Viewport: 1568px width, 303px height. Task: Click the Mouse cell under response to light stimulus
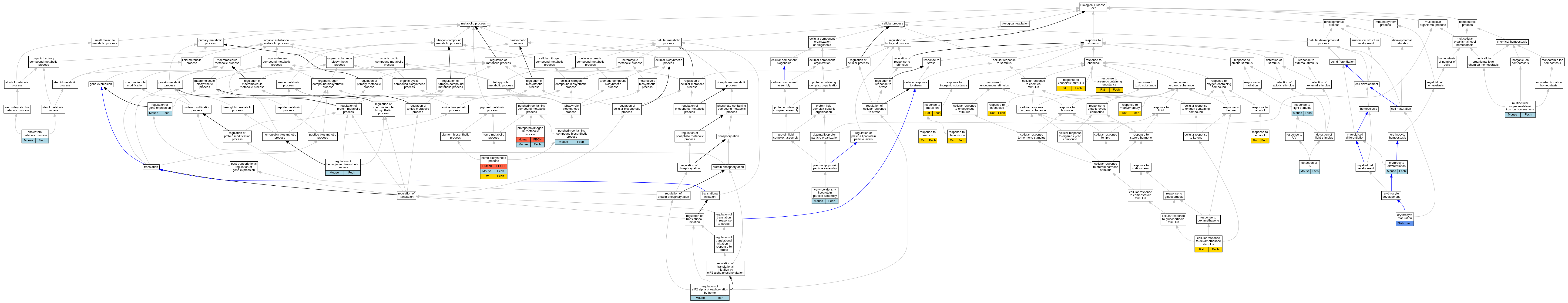point(1297,113)
